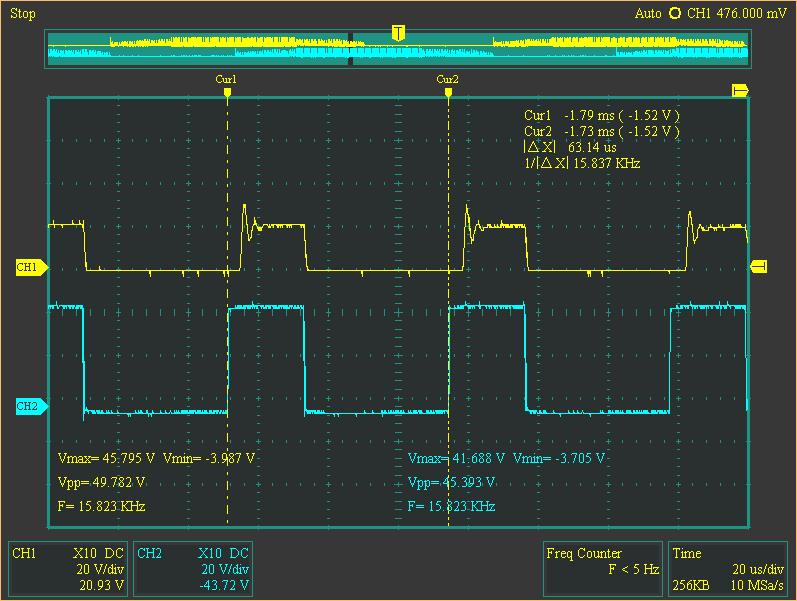Screen dimensions: 797x601
Task: Click the orange flag icon at top-right of grid
Action: click(740, 91)
